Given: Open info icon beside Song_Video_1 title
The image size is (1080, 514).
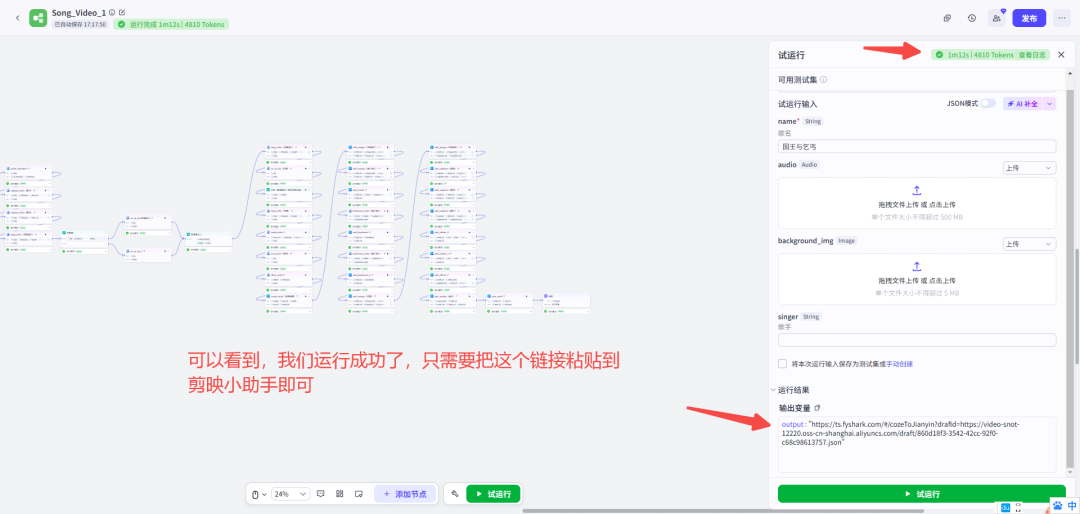Looking at the screenshot, I should click(x=112, y=12).
